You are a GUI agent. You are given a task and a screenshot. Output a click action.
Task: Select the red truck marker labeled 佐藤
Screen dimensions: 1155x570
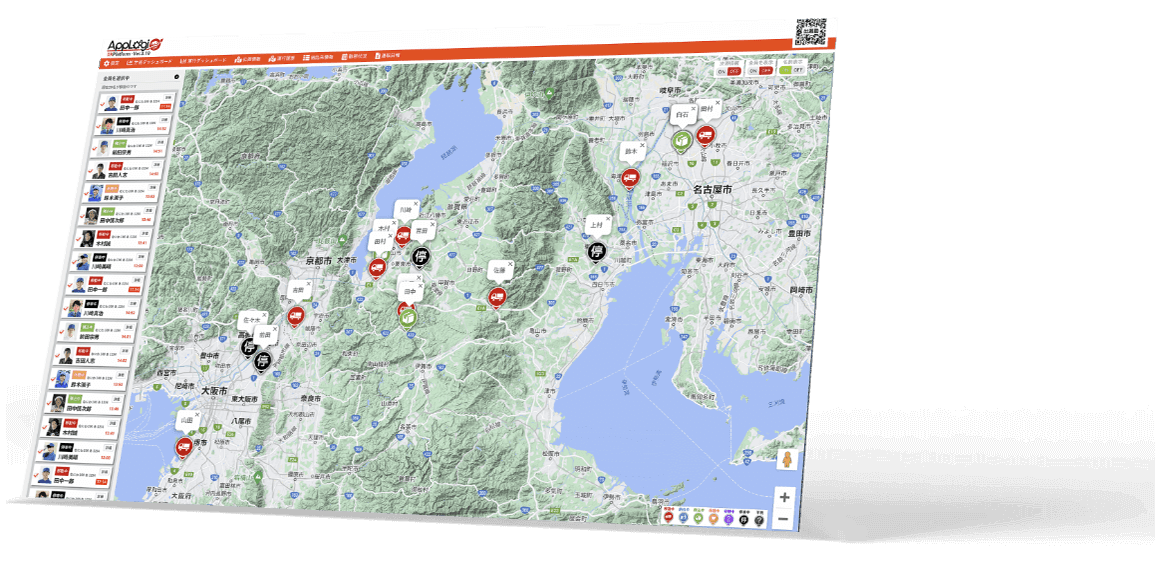(x=496, y=298)
